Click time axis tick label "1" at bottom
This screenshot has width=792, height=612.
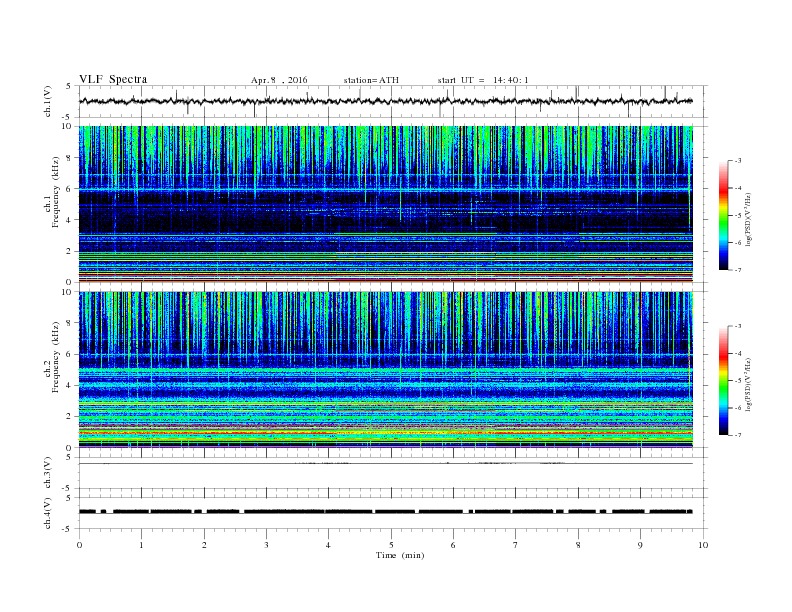[x=141, y=545]
